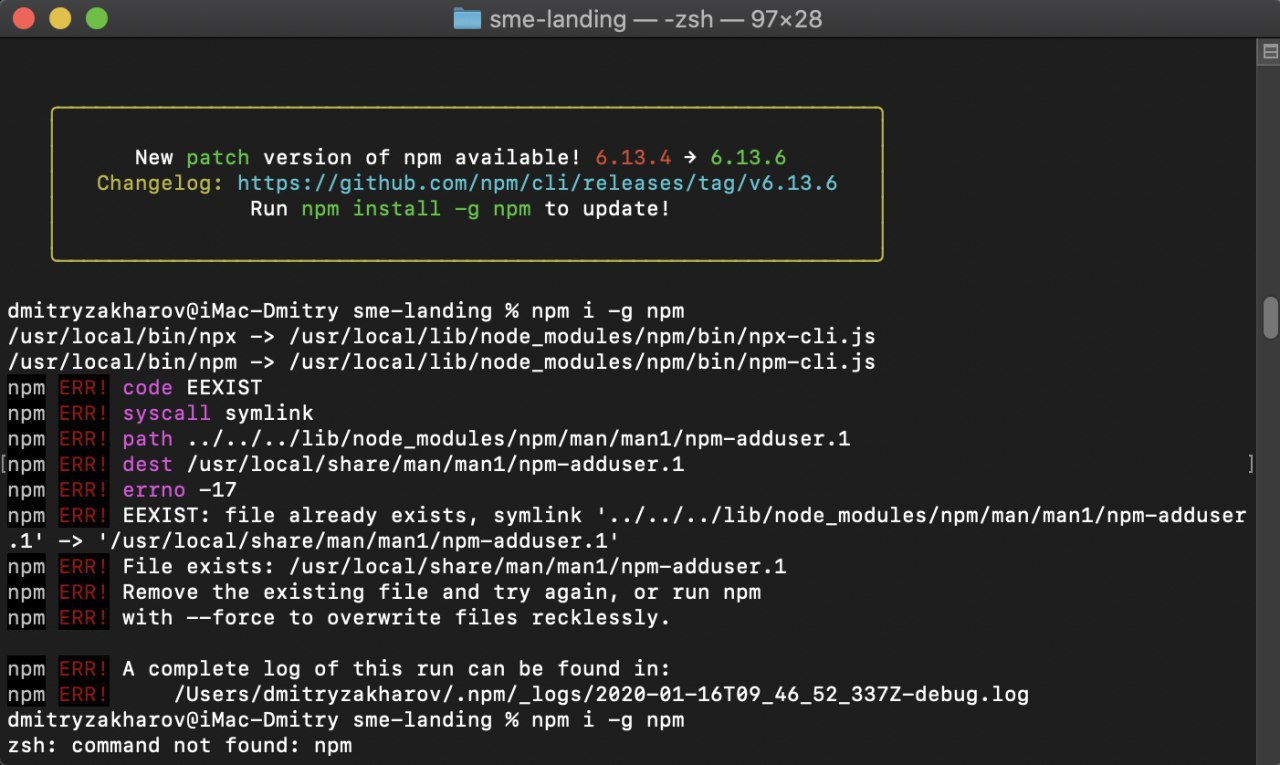Click the line '/usr/local/bin/npx -> ...npx-cli.js'
The width and height of the screenshot is (1280, 765).
[x=441, y=336]
